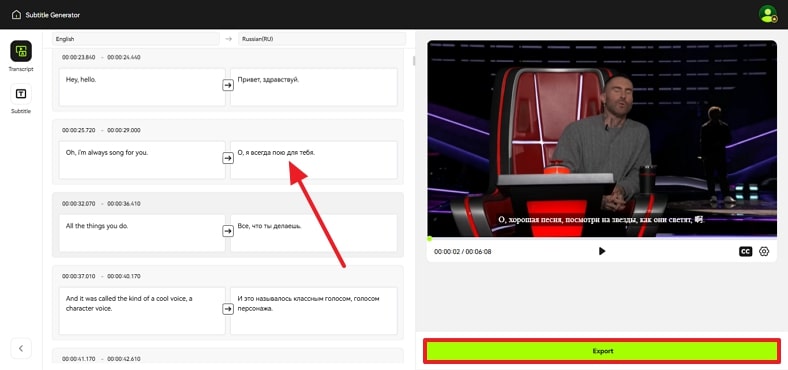Click the Subtitle Generator title
Viewport: 788px width, 370px height.
click(53, 15)
